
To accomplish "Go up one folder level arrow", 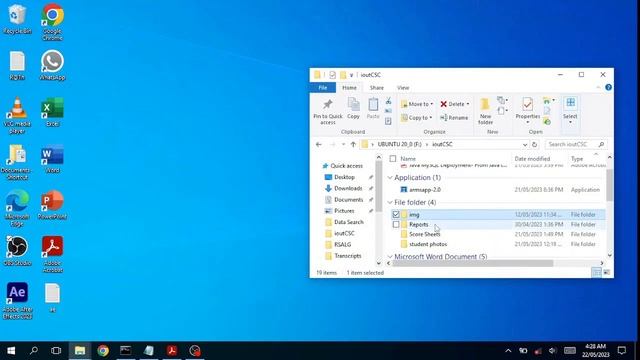I will point(353,144).
